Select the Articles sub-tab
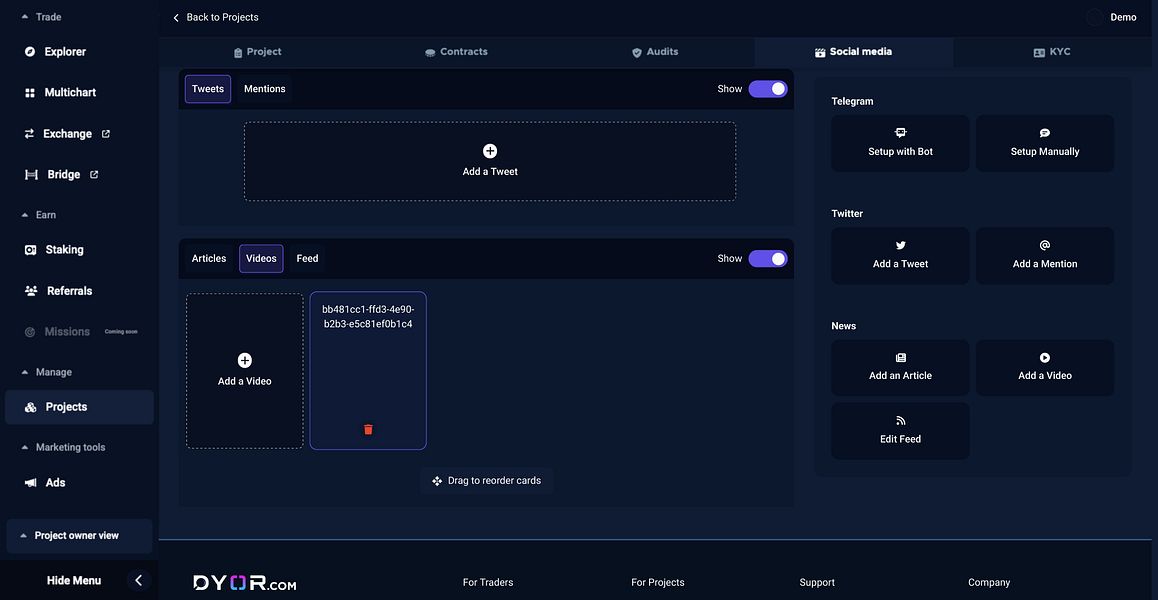1158x600 pixels. coord(209,259)
